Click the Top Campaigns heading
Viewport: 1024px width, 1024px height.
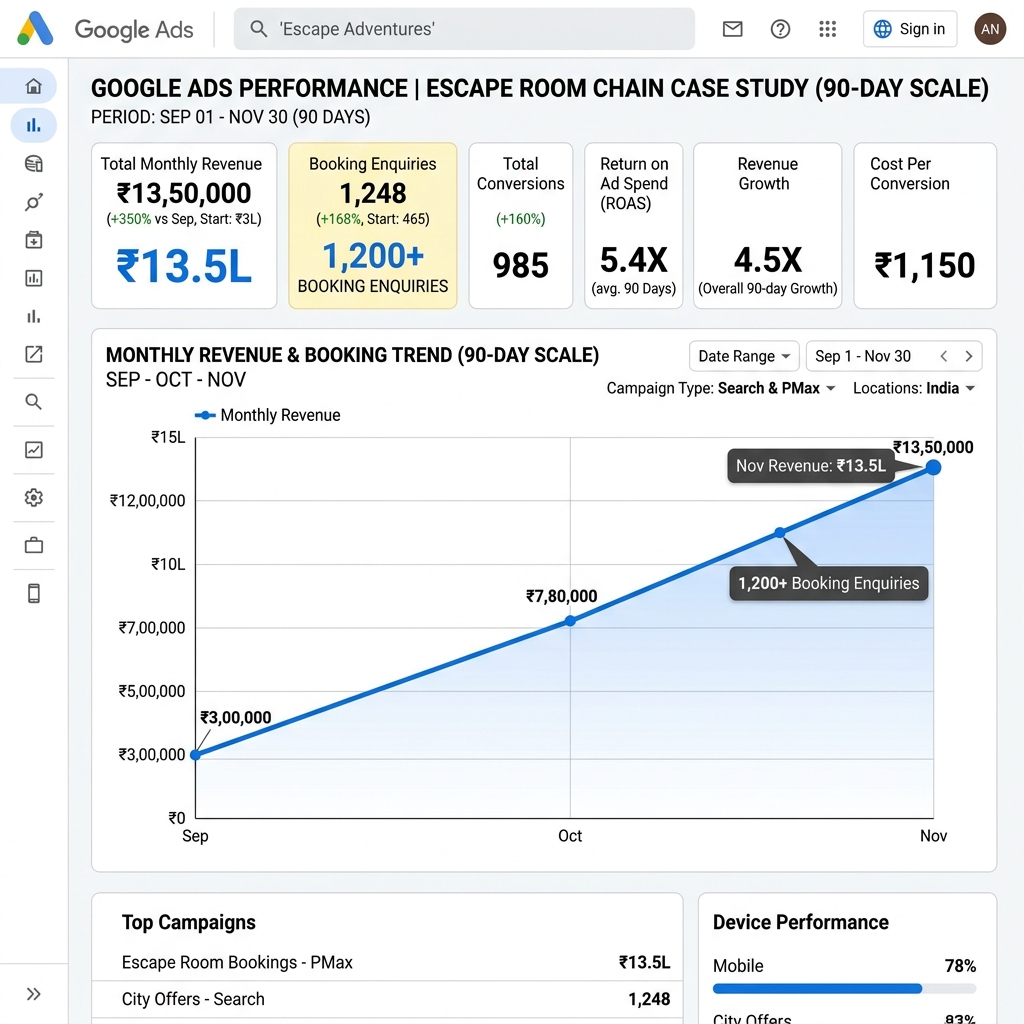(189, 922)
